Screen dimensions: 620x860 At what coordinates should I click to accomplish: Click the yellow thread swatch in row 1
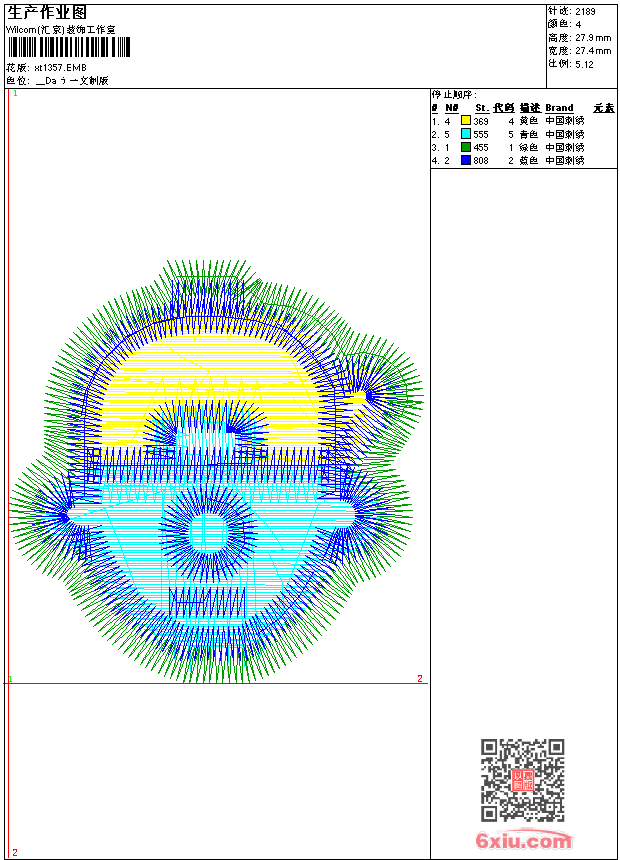pos(466,120)
